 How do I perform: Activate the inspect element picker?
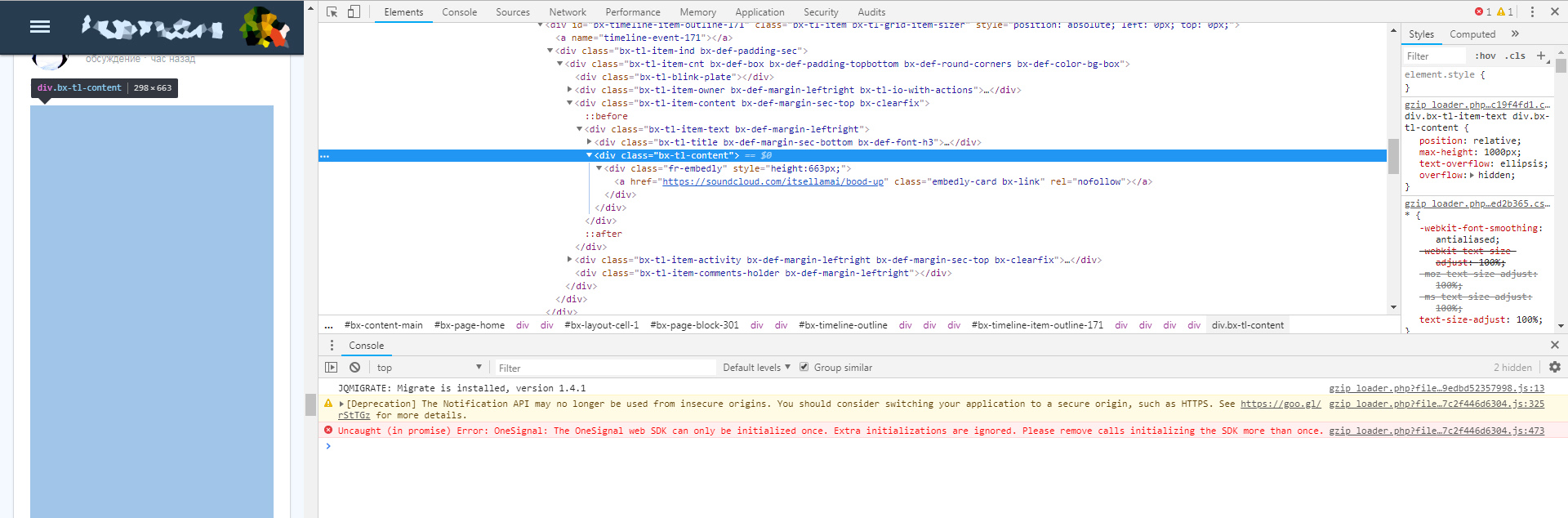coord(332,11)
